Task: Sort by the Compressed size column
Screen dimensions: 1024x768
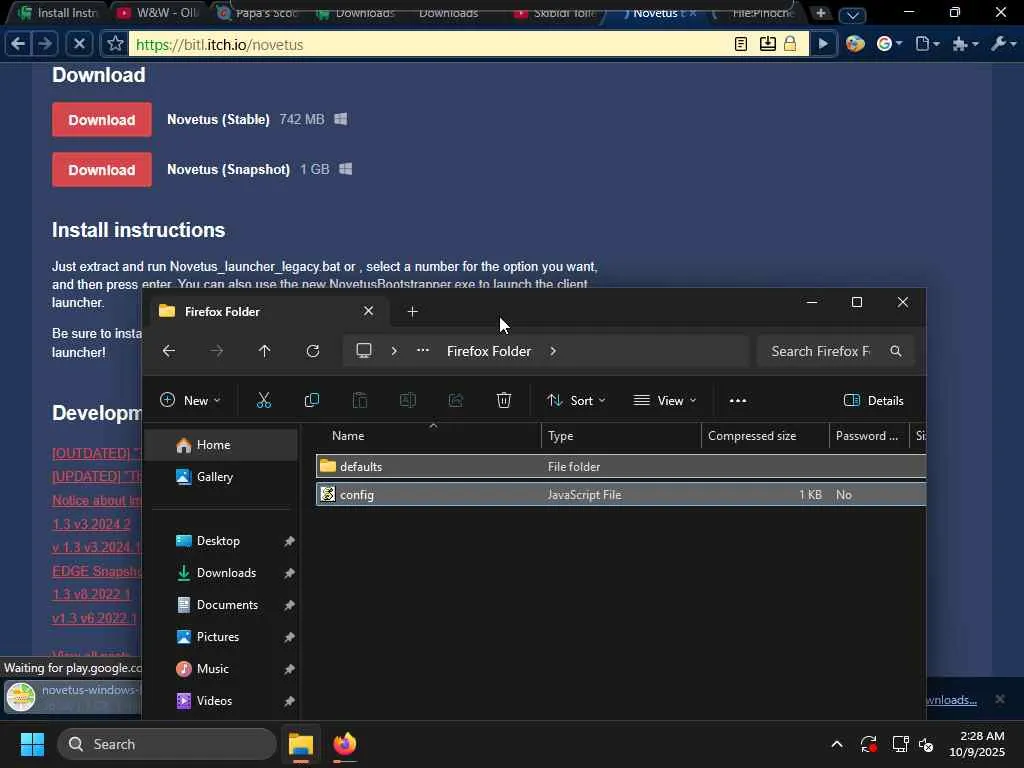Action: [765, 436]
